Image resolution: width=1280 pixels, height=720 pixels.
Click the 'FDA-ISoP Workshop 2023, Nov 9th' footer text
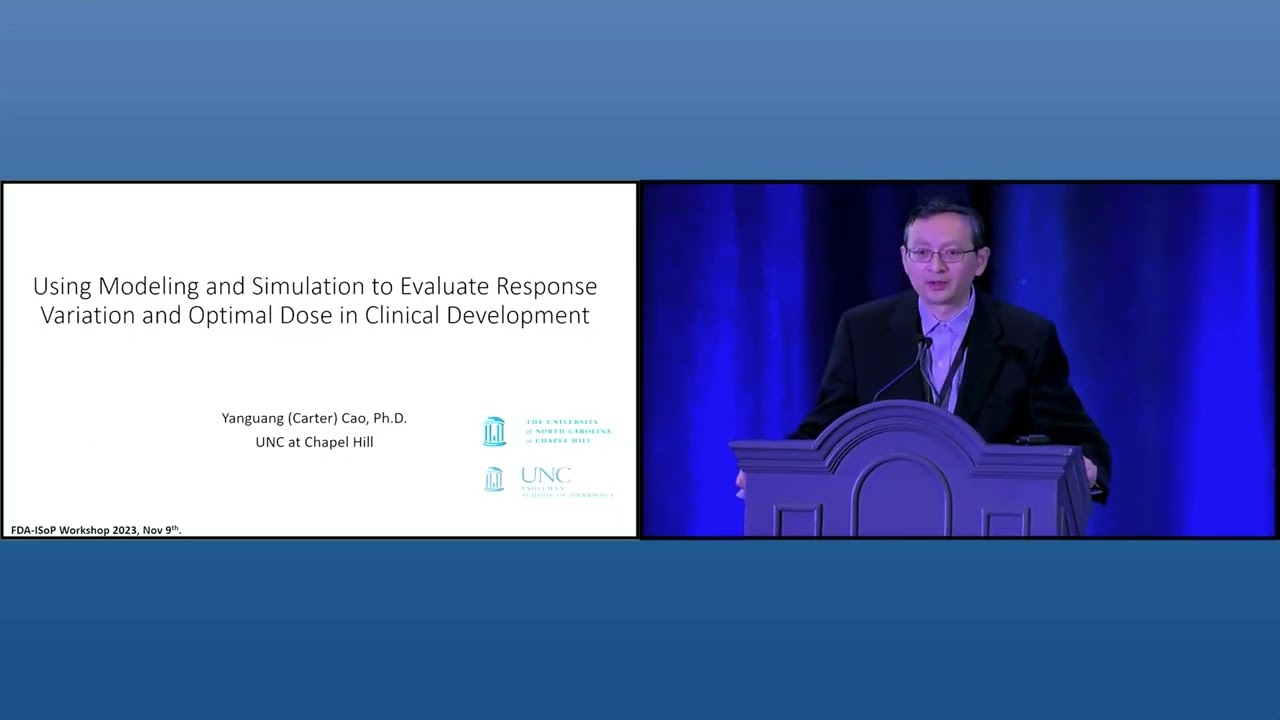[96, 529]
